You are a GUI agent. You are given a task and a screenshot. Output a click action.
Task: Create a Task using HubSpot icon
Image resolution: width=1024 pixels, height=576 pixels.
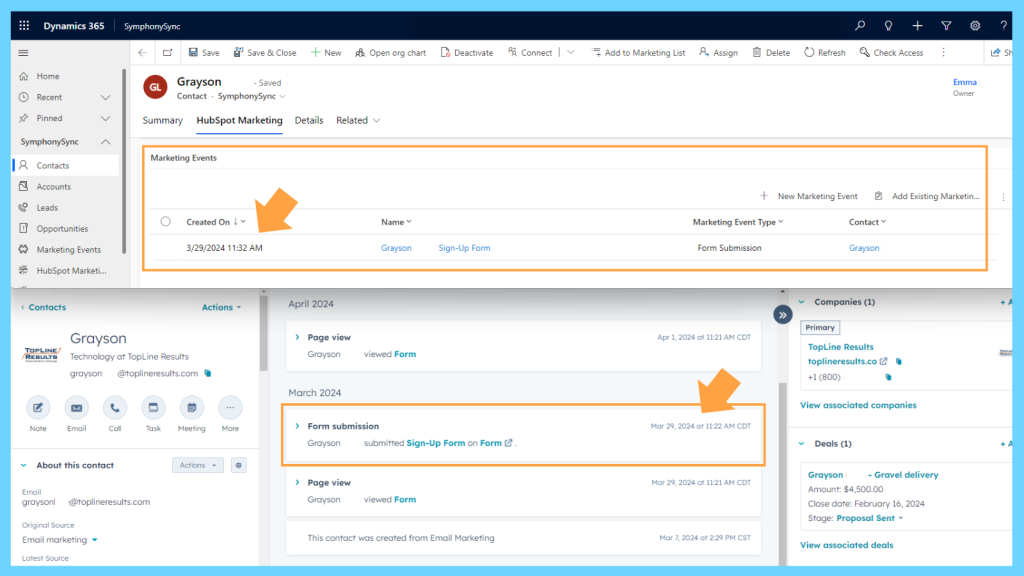[153, 408]
